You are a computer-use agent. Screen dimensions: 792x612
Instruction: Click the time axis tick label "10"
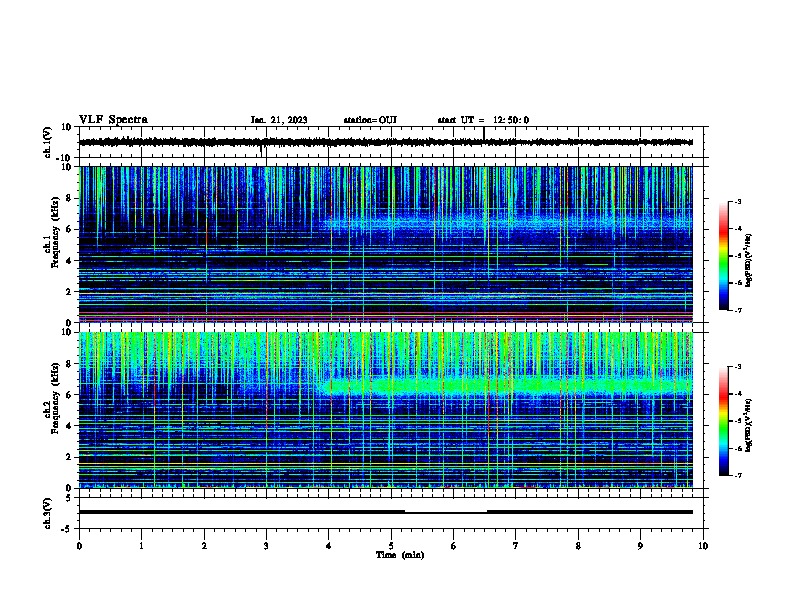click(703, 546)
